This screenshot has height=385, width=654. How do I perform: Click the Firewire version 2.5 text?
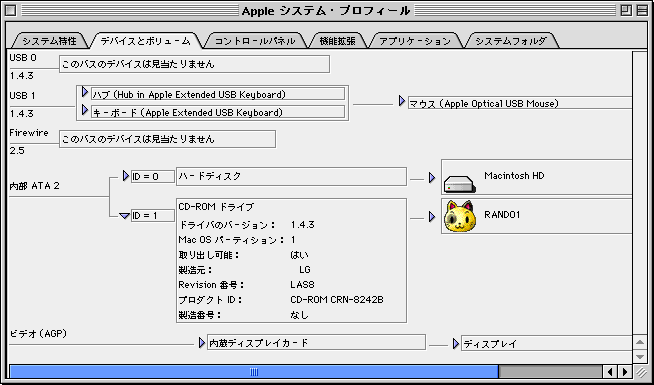[17, 151]
